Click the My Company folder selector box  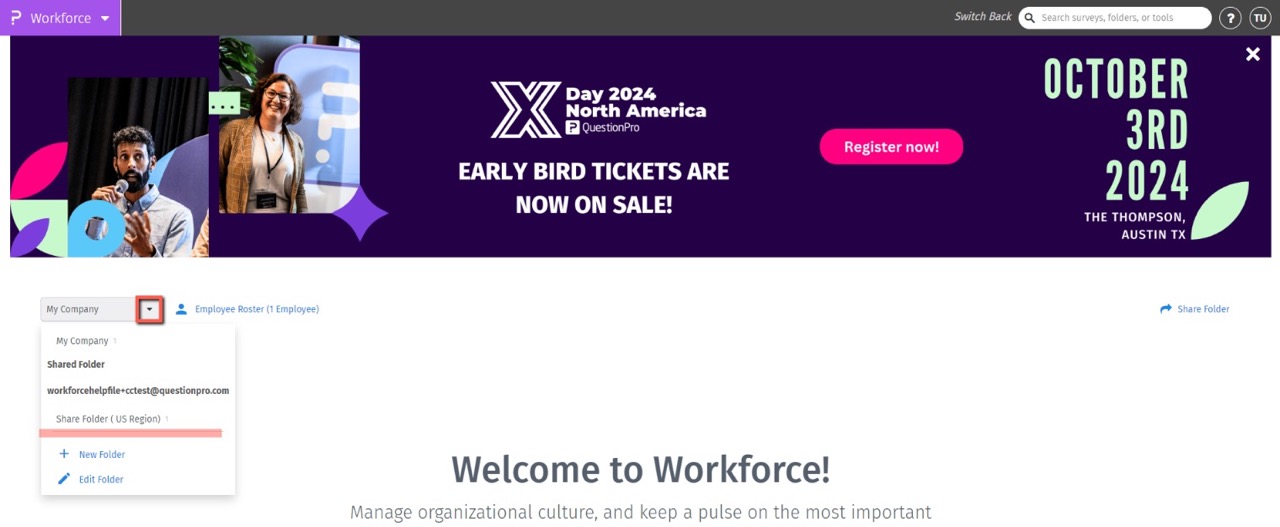[x=88, y=309]
